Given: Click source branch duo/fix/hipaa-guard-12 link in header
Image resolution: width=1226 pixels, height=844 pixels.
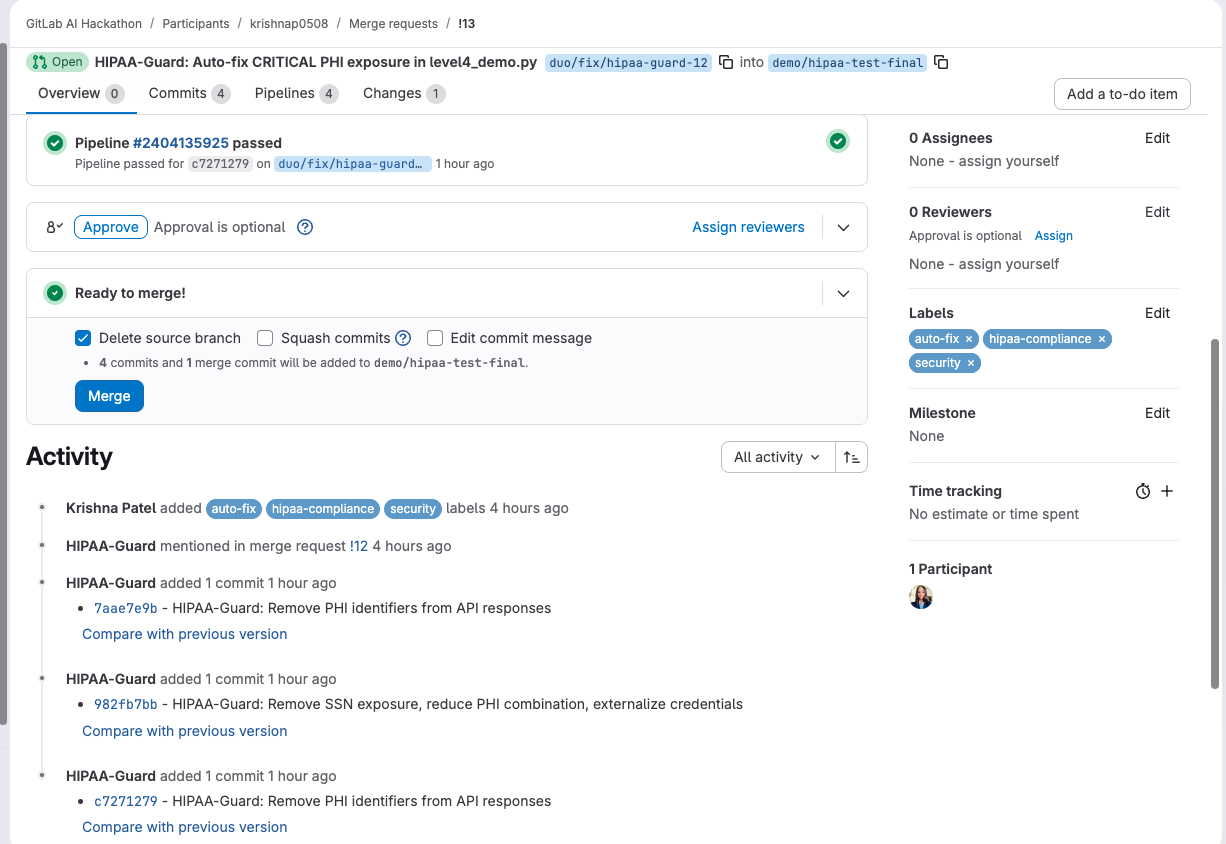Looking at the screenshot, I should (629, 62).
